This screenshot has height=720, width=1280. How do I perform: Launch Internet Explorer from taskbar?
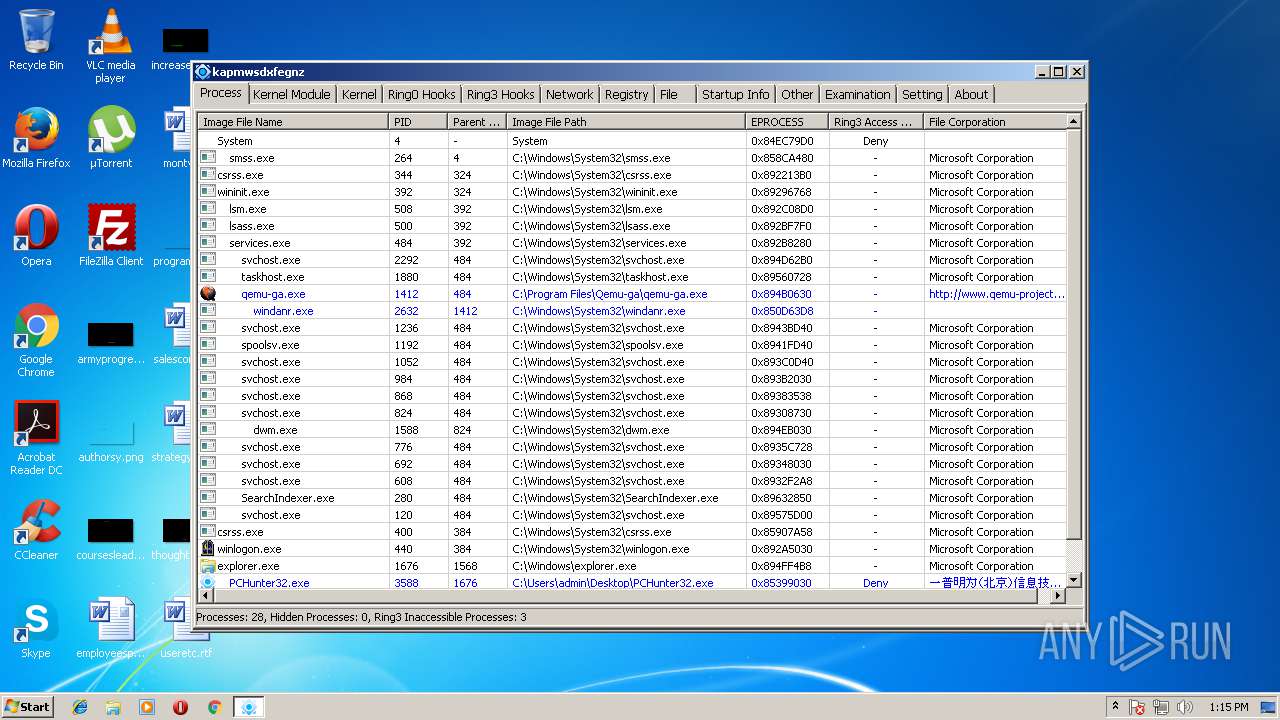click(x=80, y=707)
